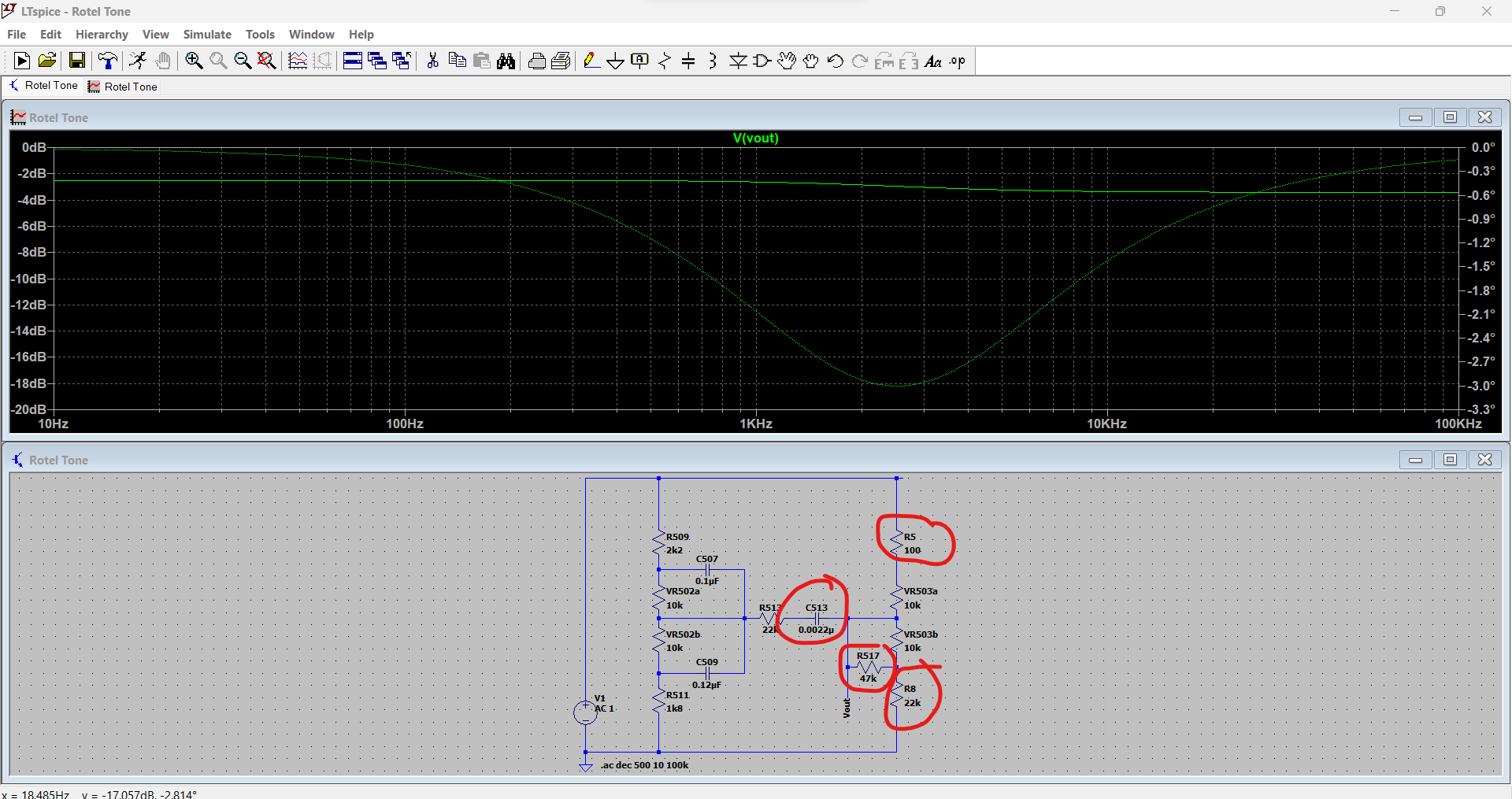Select the Draw Wire pencil tool
The image size is (1512, 799).
(x=591, y=61)
